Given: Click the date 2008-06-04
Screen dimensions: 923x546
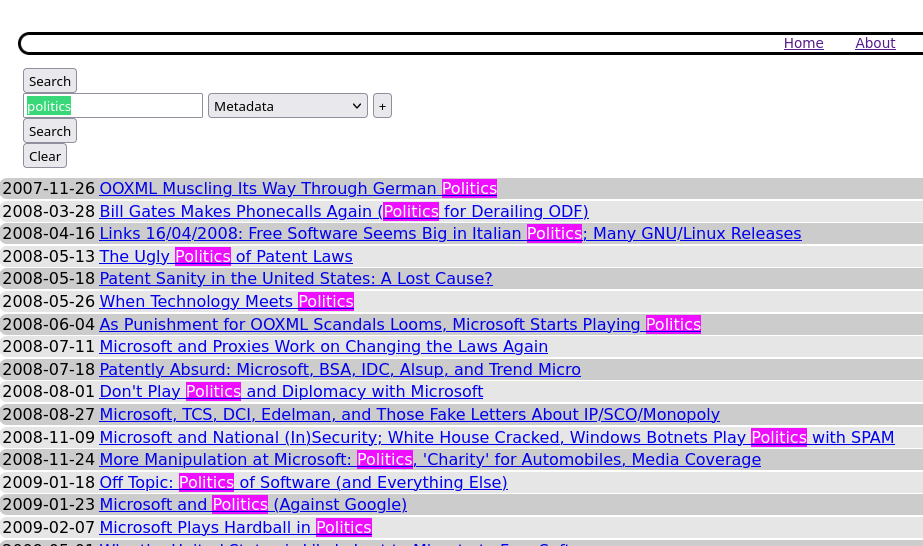Looking at the screenshot, I should click(x=49, y=324).
